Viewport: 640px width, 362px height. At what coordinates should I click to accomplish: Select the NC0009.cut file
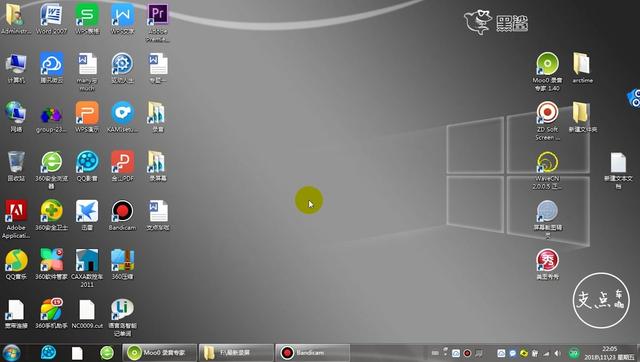click(87, 313)
